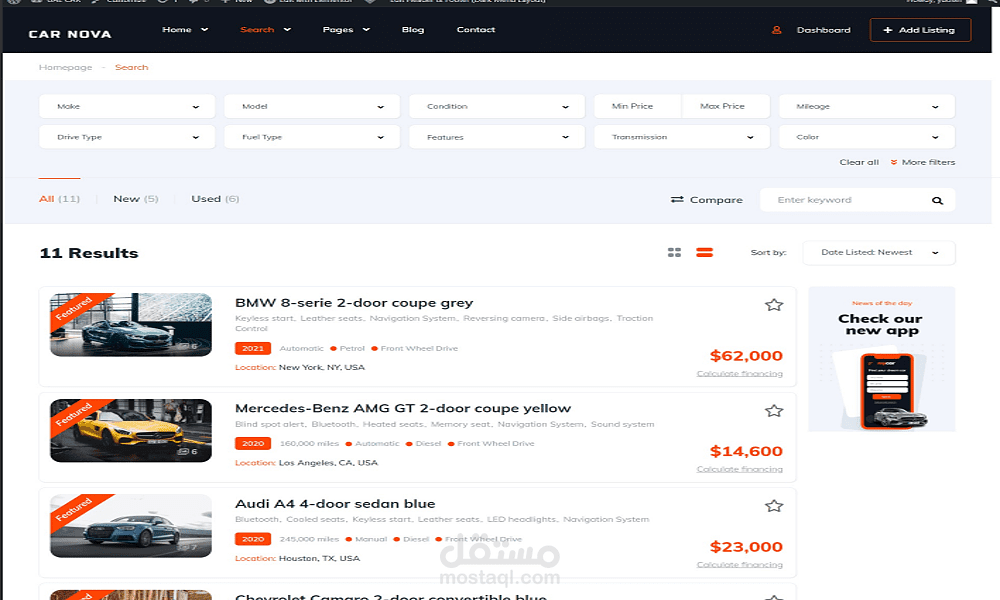
Task: Click the user account icon
Action: click(776, 30)
